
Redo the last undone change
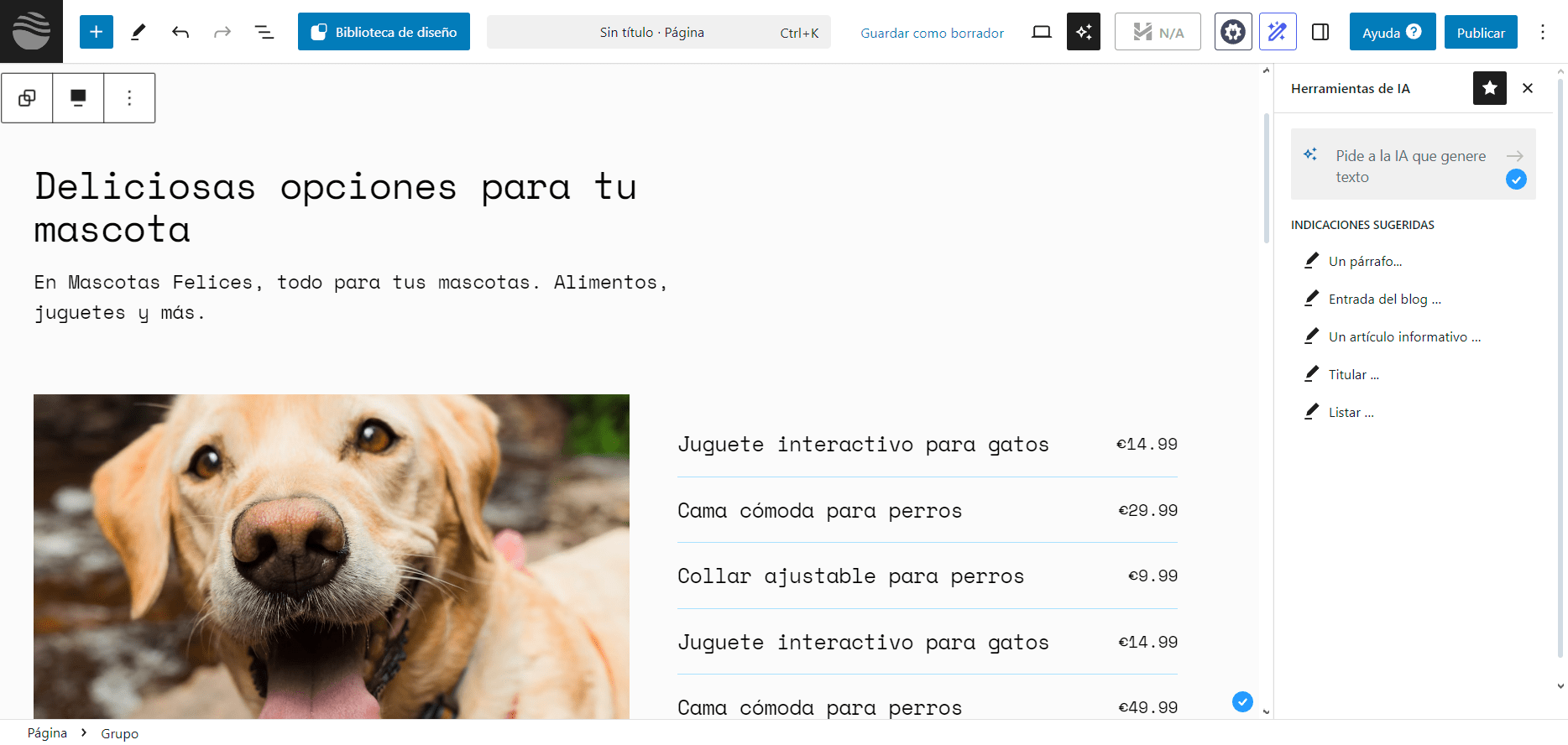click(x=222, y=32)
